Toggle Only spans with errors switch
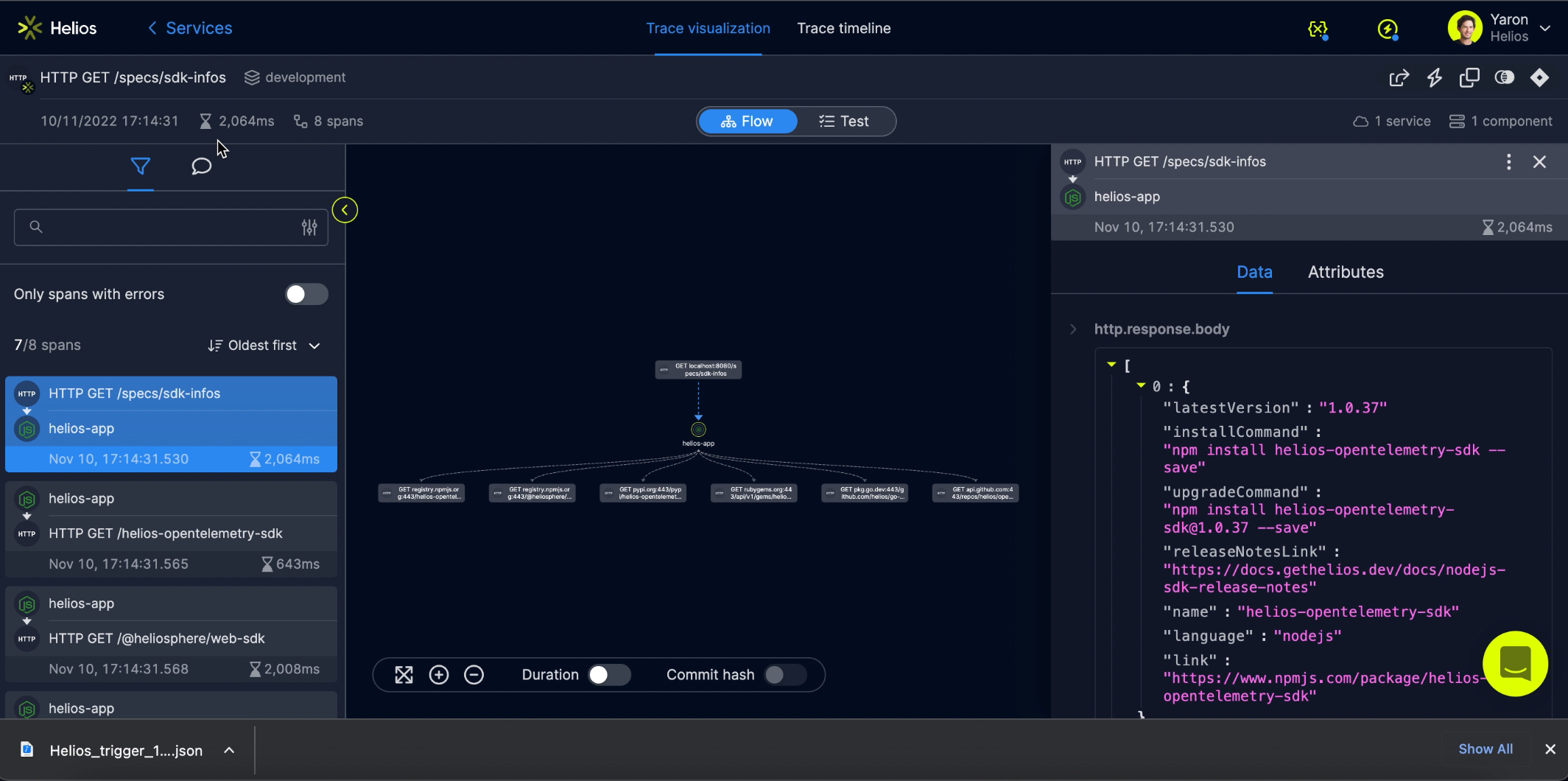 [x=306, y=294]
